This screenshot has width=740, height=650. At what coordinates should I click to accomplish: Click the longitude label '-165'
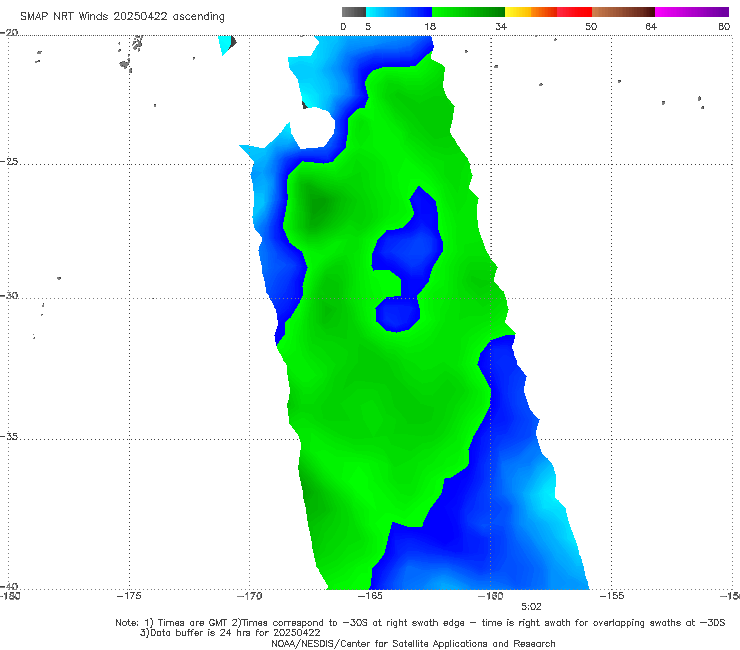370,596
